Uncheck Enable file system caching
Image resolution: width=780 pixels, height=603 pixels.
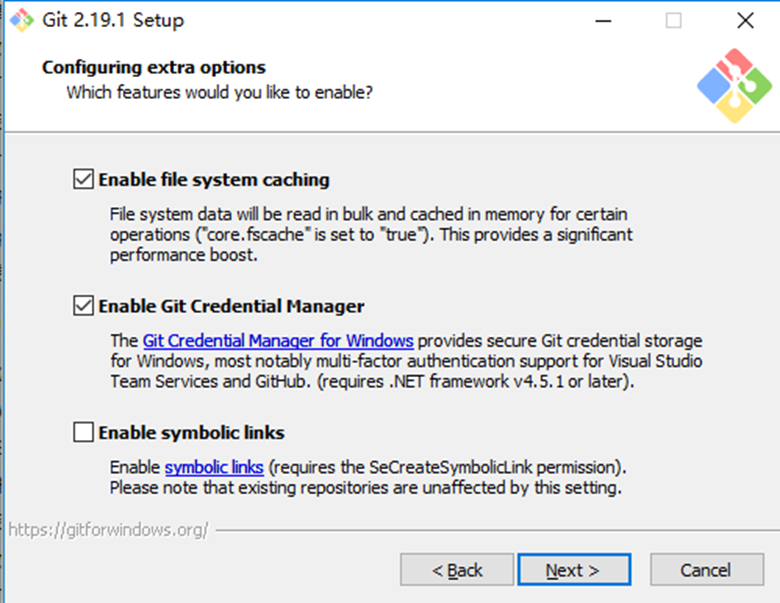(83, 180)
